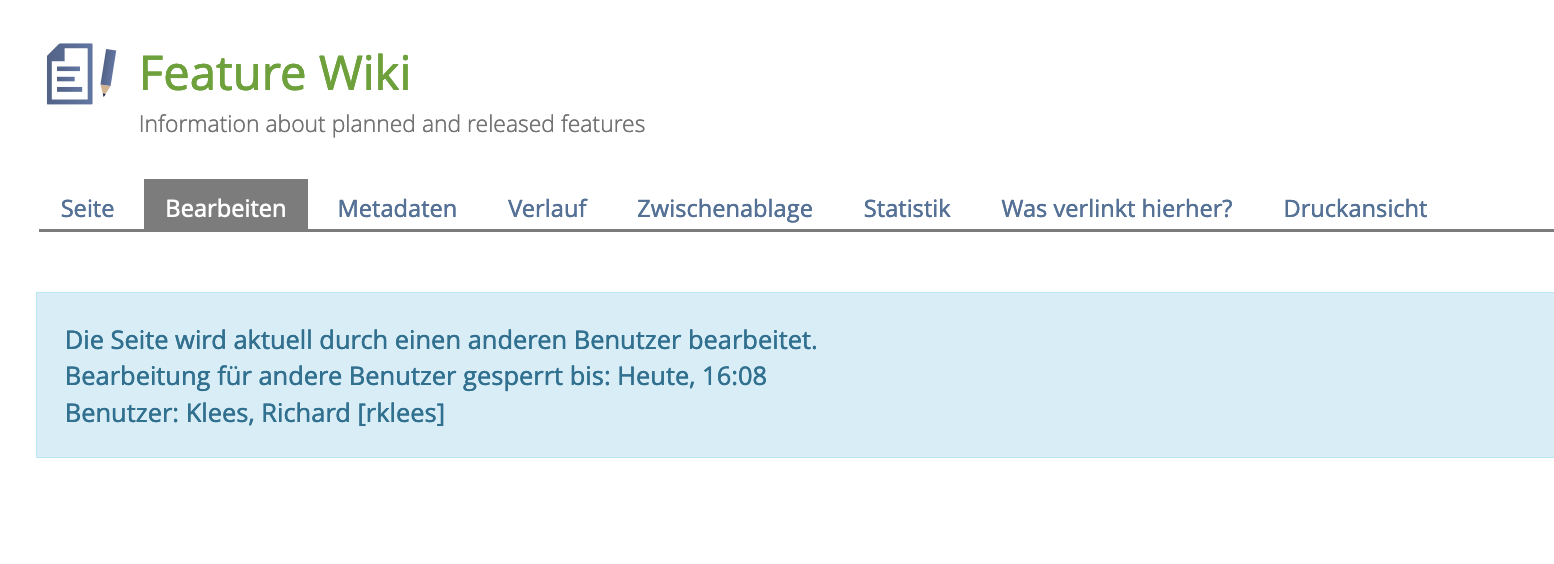Click the subtitle about planned and released features
This screenshot has height=564, width=1554.
(x=392, y=124)
